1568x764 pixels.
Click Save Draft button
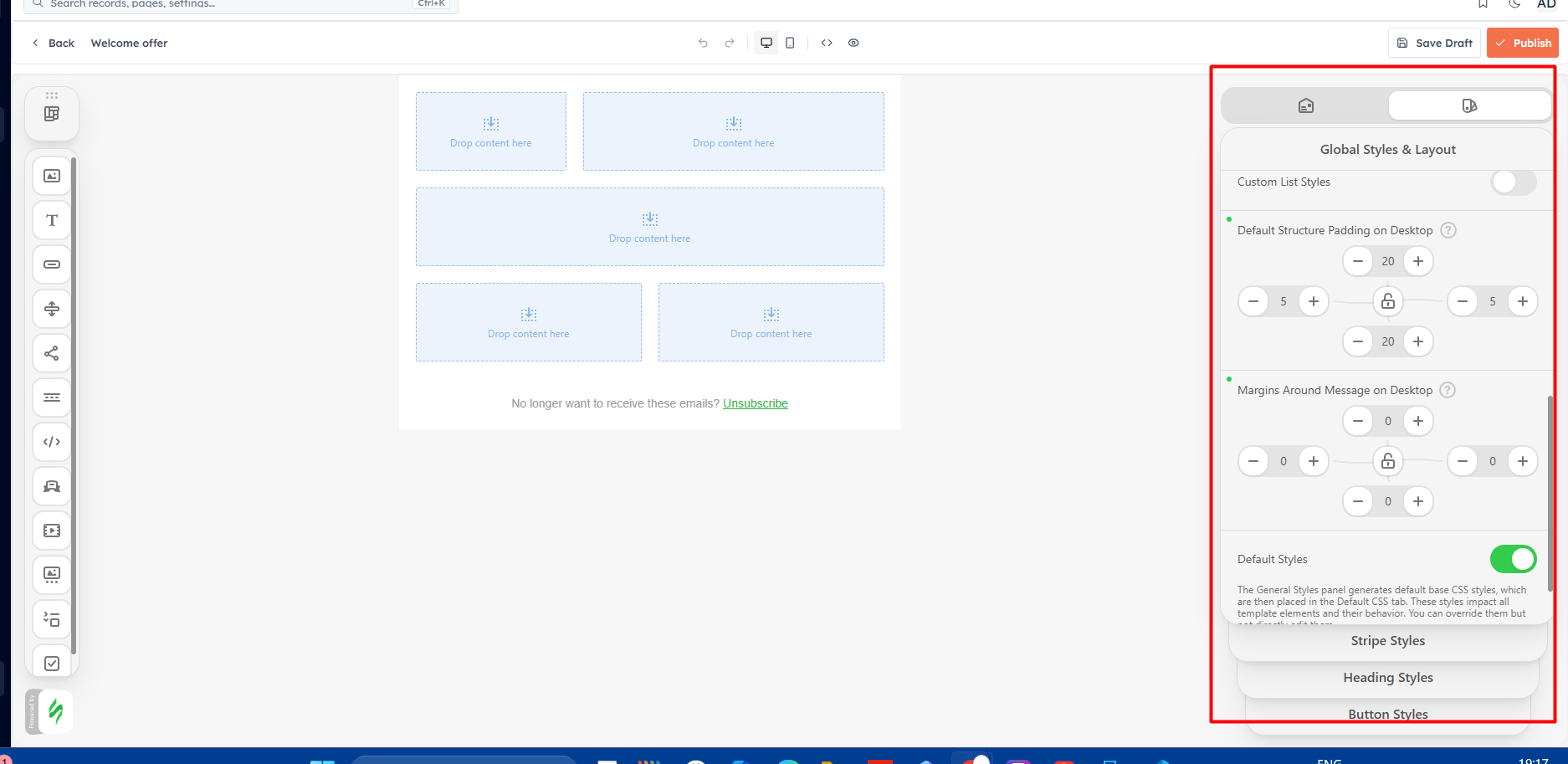pos(1434,43)
